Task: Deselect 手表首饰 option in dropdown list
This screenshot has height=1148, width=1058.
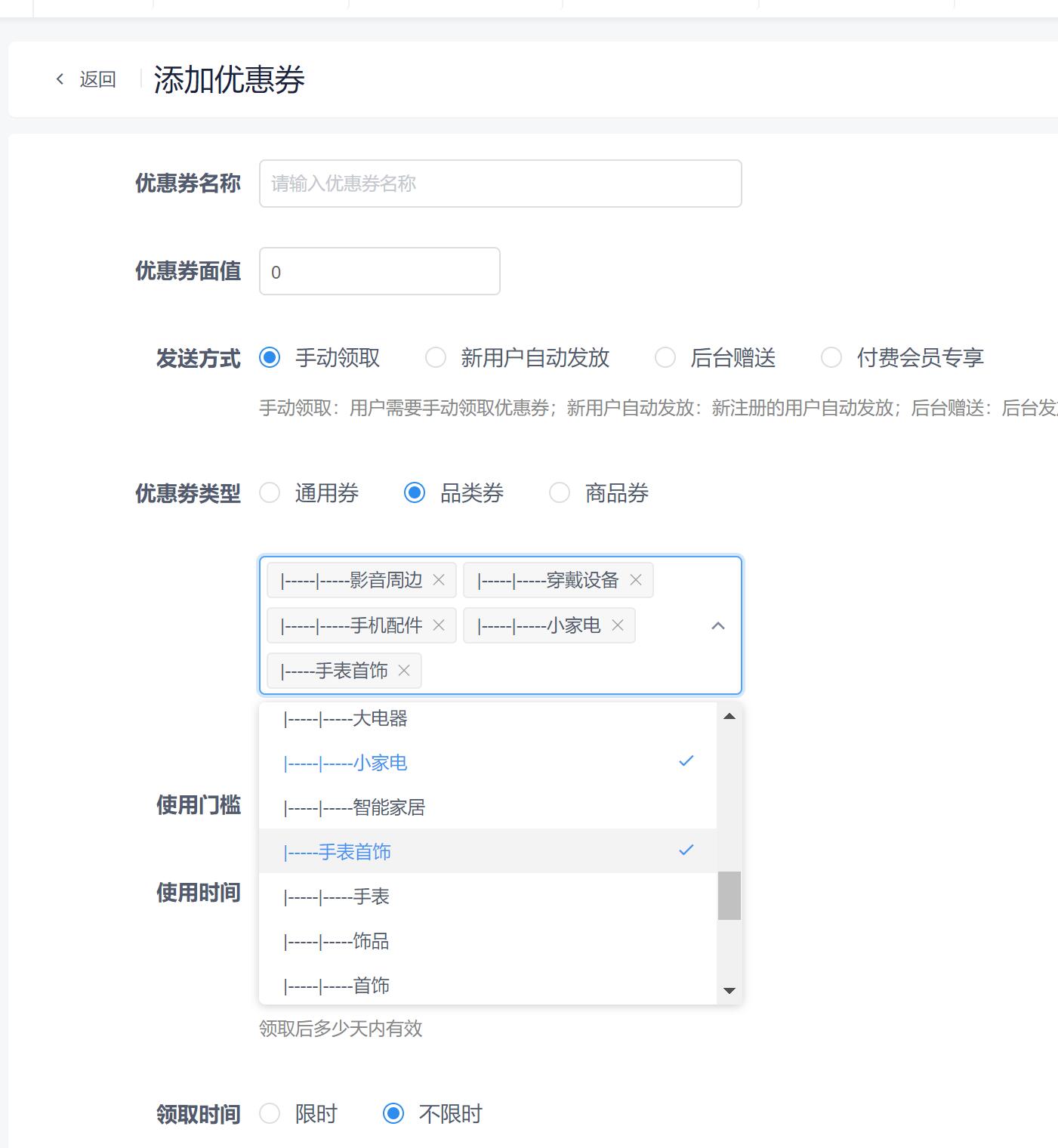Action: click(355, 852)
